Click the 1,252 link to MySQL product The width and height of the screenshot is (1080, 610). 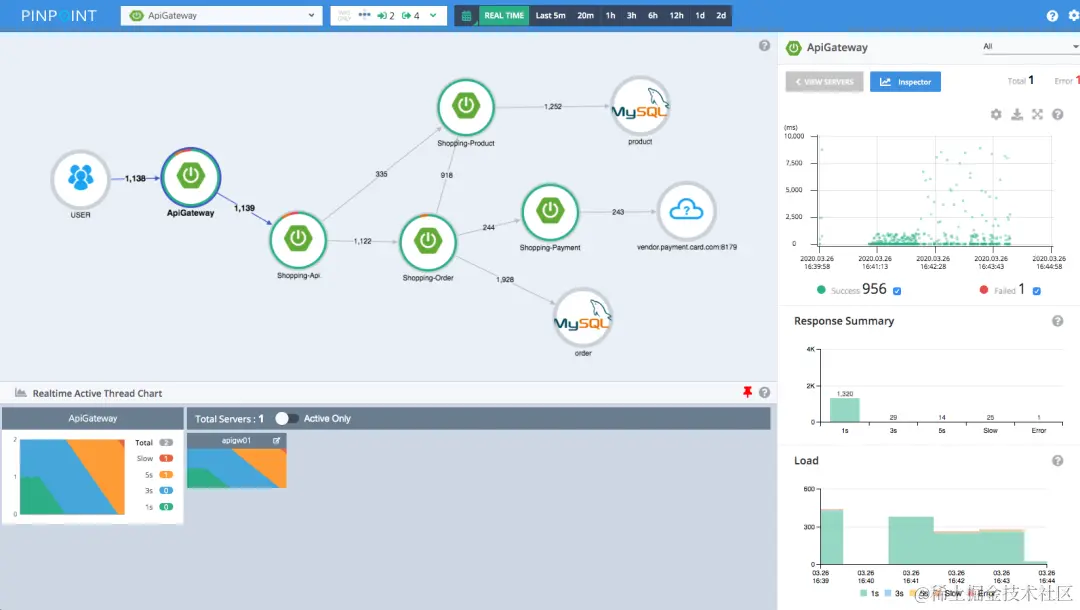click(x=552, y=107)
